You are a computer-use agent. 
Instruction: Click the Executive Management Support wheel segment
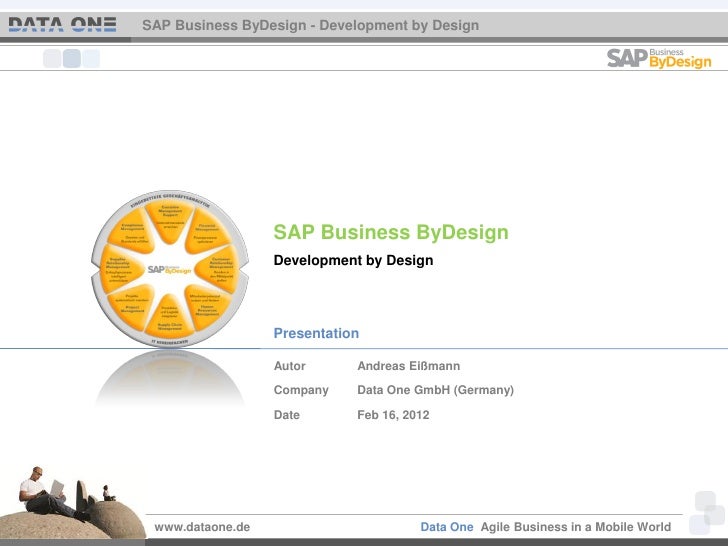[170, 212]
